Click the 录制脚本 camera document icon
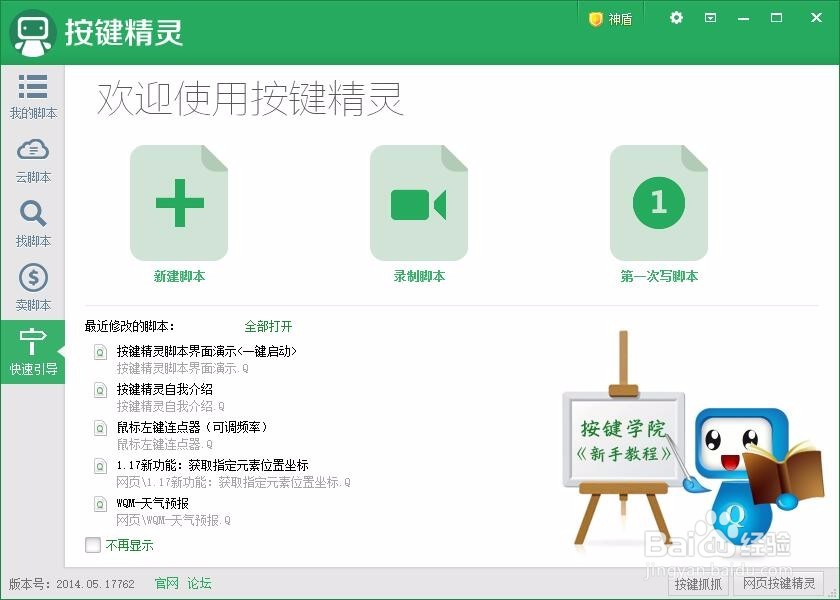The height and width of the screenshot is (600, 840). [x=419, y=203]
